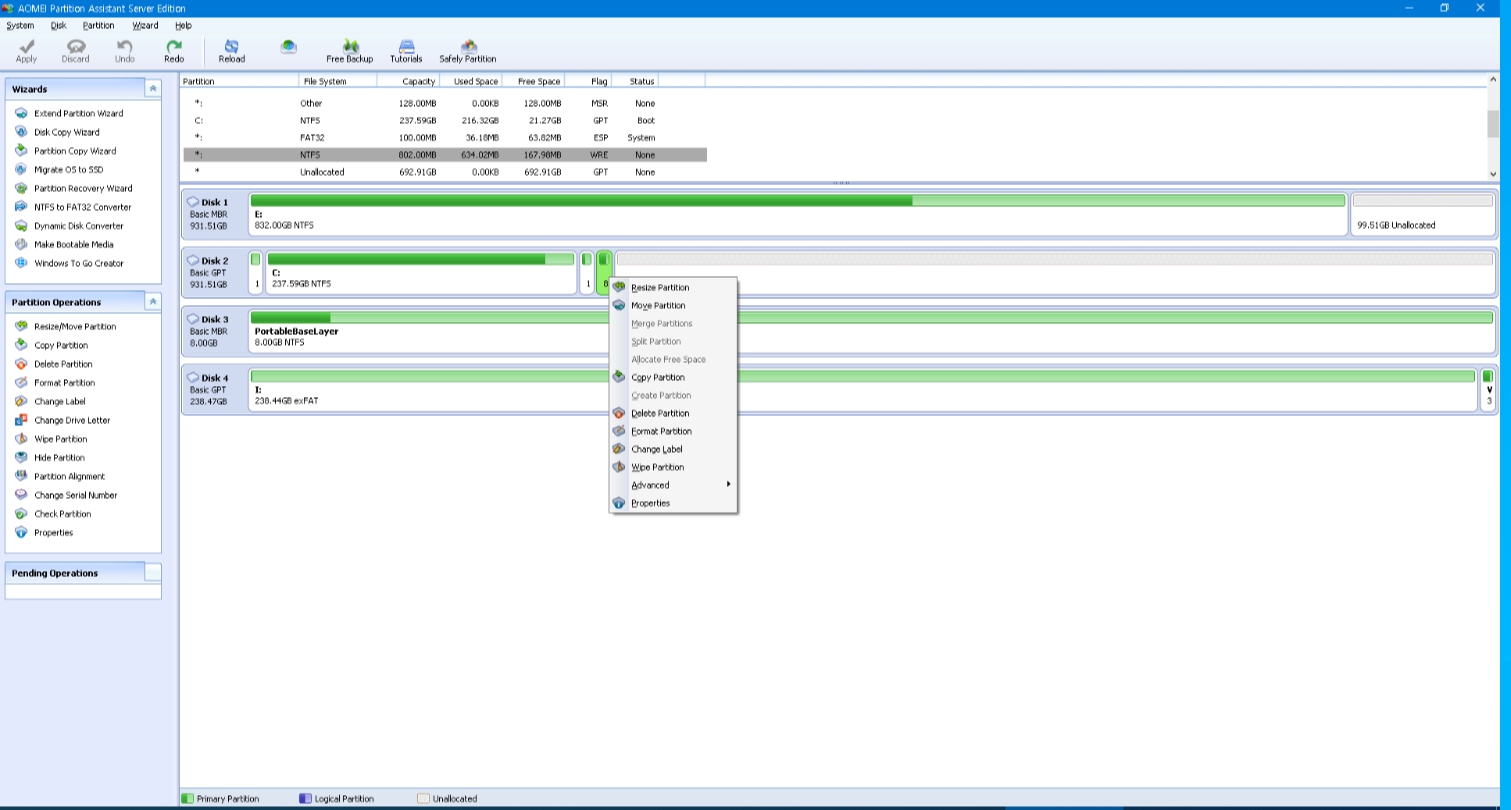
Task: Choose Move Partition from the context menu
Action: [x=673, y=306]
